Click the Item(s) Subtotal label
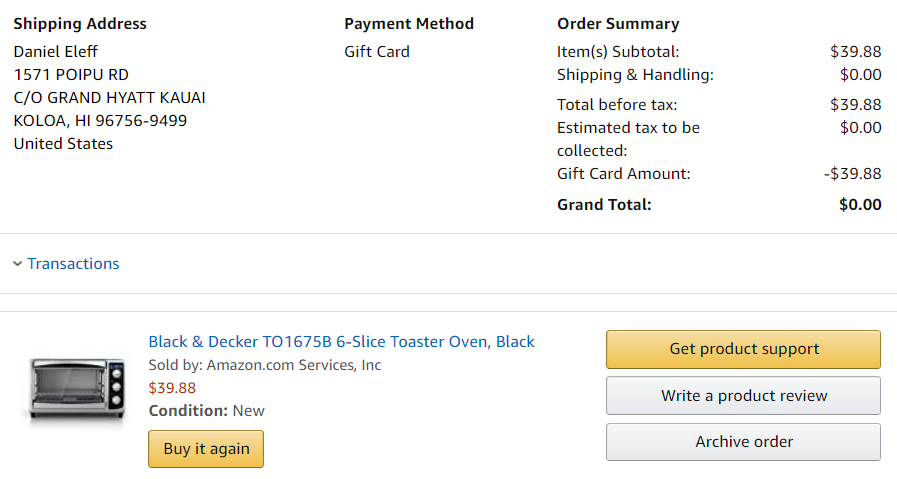Viewport: 897px width, 479px height. coord(618,52)
